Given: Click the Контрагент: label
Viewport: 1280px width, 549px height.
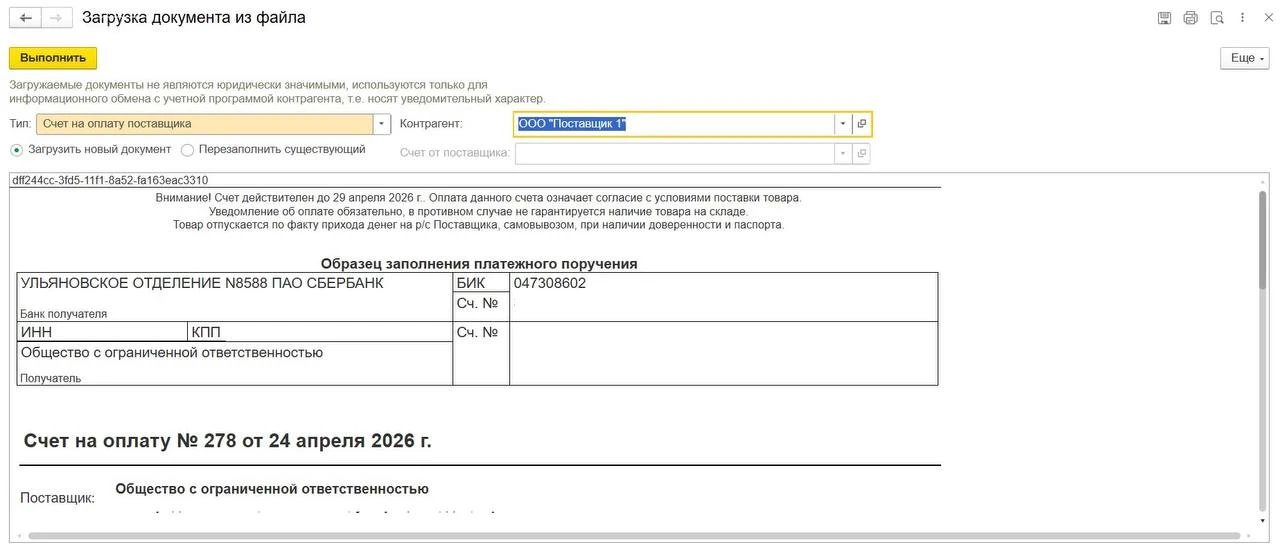Looking at the screenshot, I should tap(431, 124).
